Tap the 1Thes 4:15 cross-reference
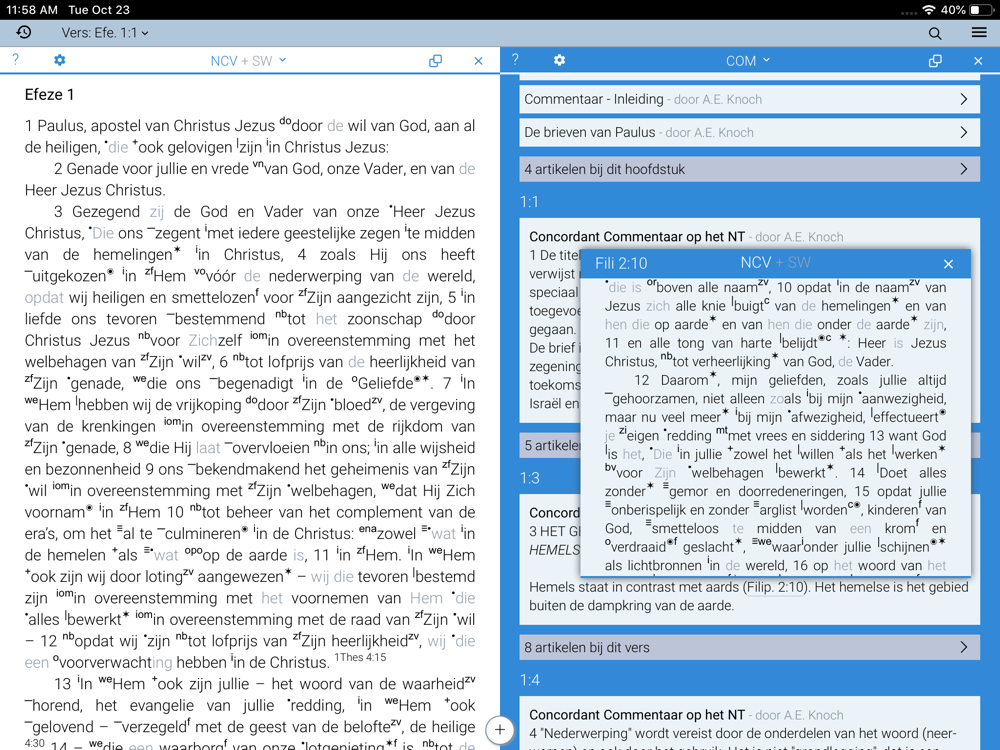This screenshot has width=1000, height=750. pos(360,658)
